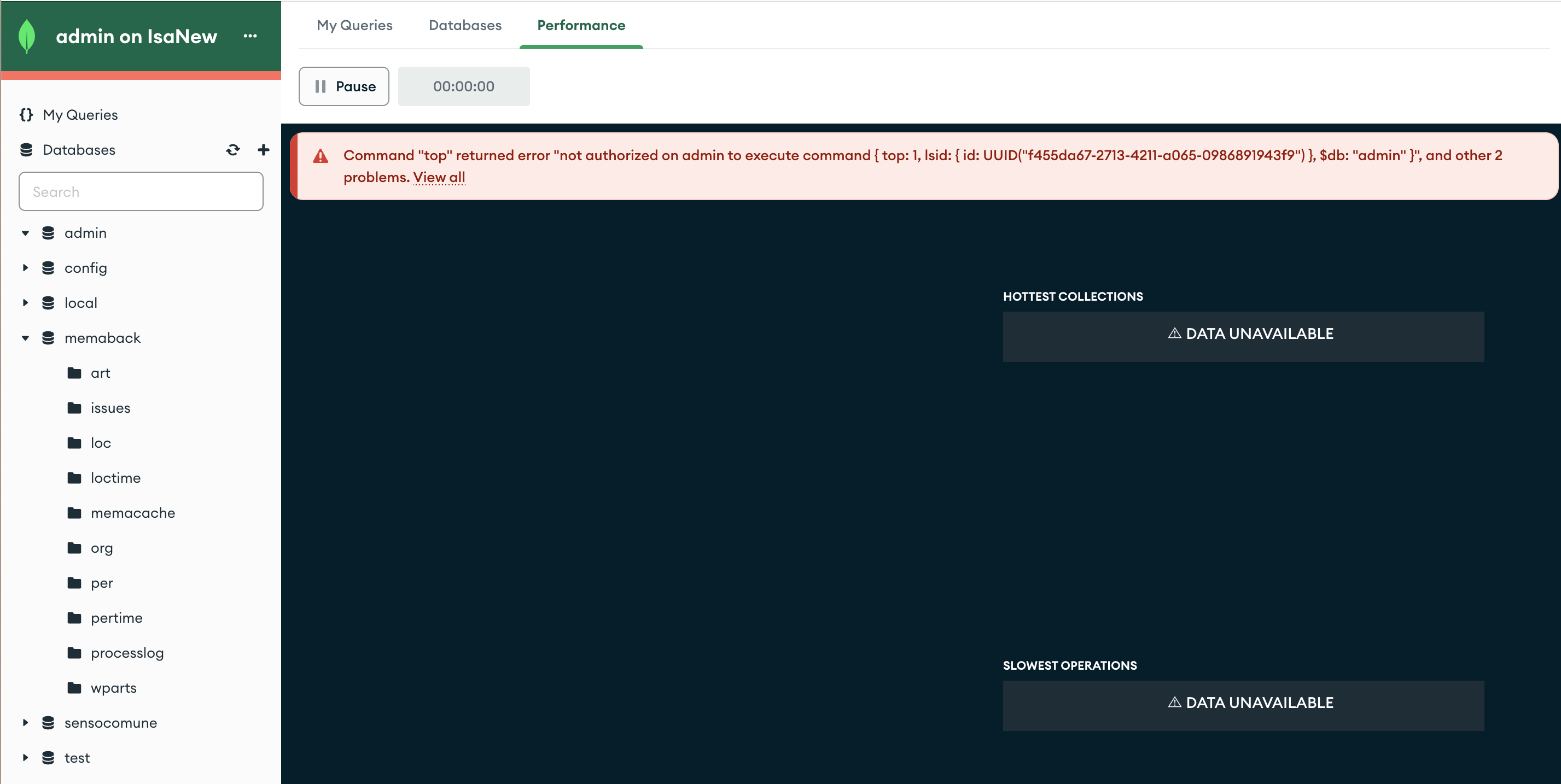Collapse the admin database node

coord(26,233)
